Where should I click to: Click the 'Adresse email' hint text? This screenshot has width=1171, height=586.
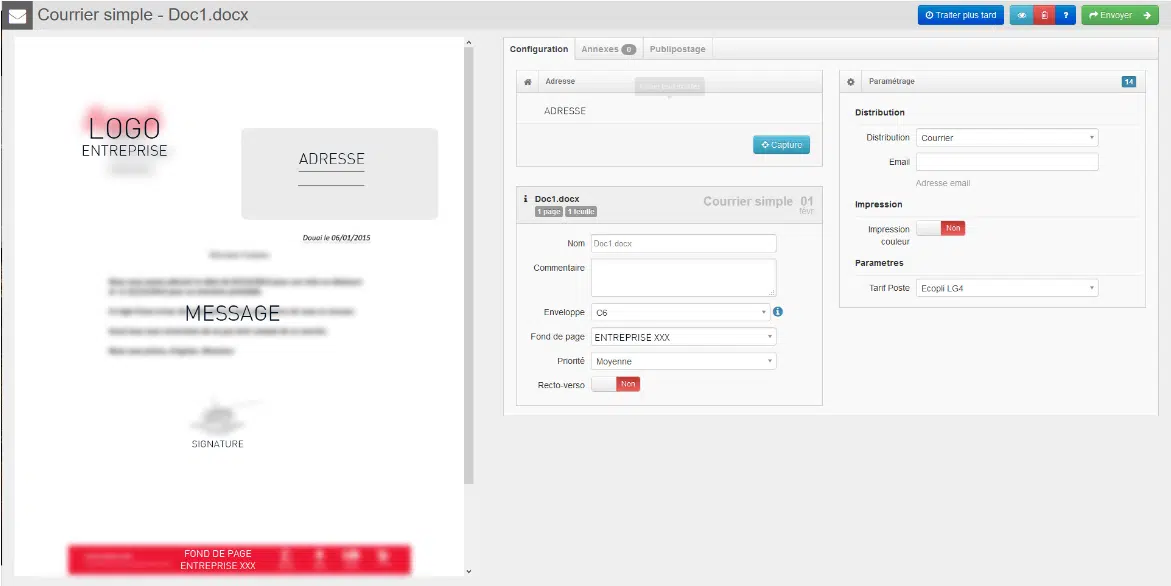pyautogui.click(x=942, y=183)
